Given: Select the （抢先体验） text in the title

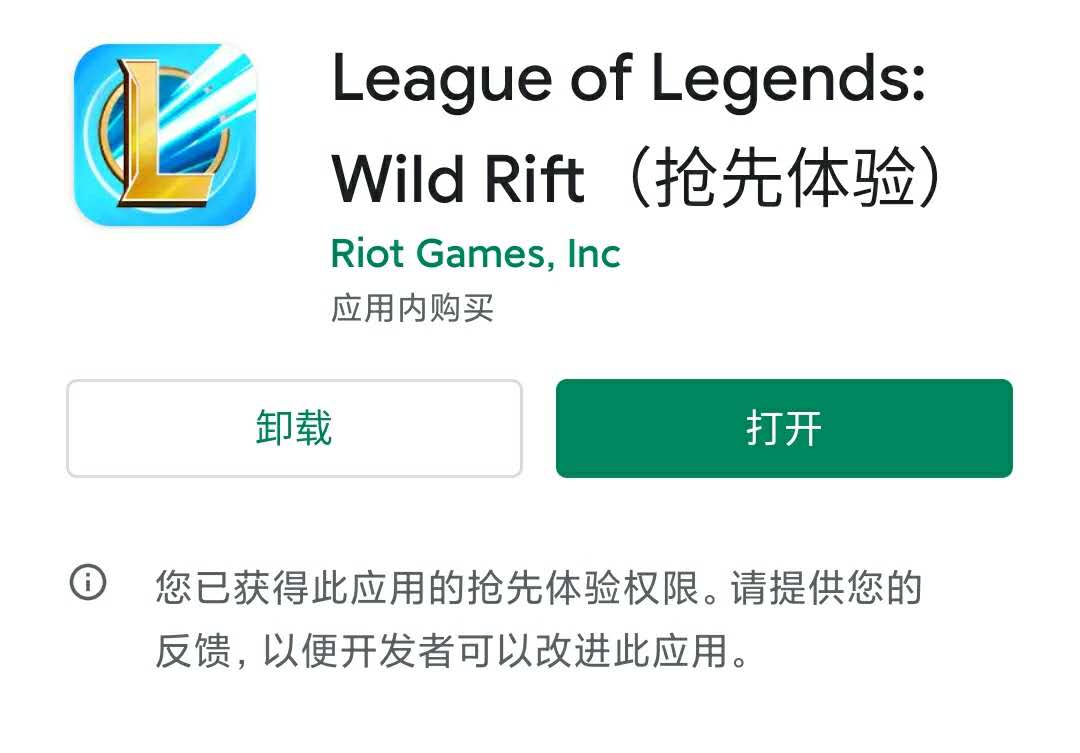Looking at the screenshot, I should click(783, 177).
